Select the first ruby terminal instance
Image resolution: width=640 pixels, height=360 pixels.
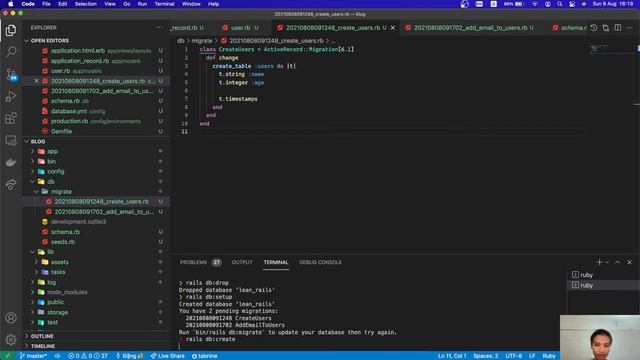click(602, 275)
